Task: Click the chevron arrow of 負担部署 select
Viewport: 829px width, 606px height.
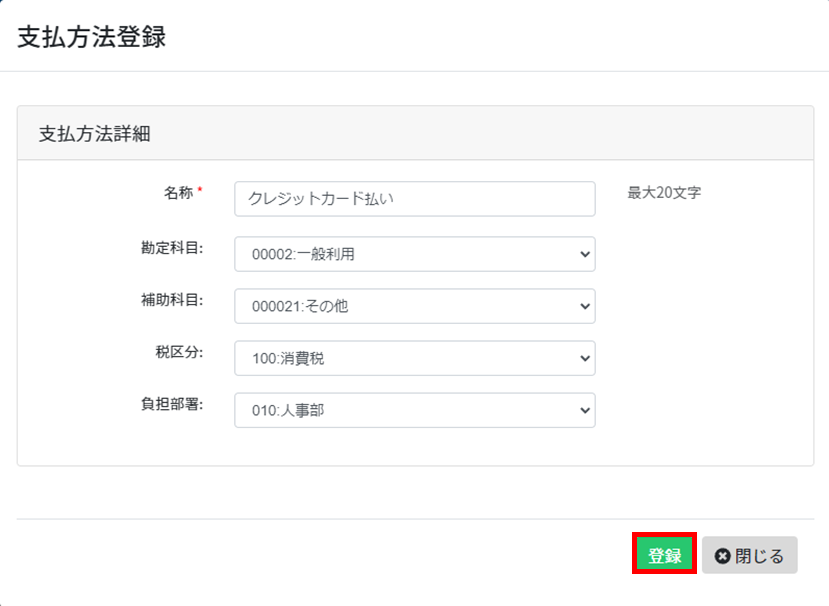Action: pyautogui.click(x=585, y=410)
